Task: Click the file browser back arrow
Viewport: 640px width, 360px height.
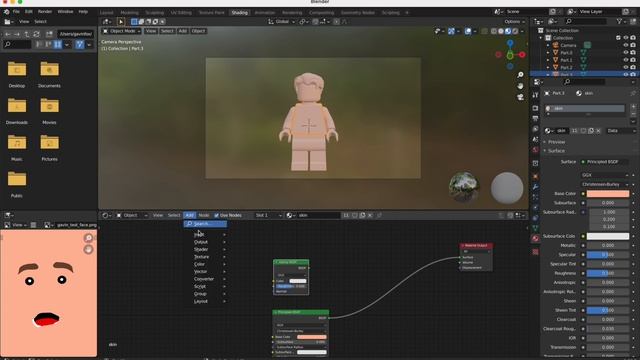Action: pyautogui.click(x=8, y=34)
